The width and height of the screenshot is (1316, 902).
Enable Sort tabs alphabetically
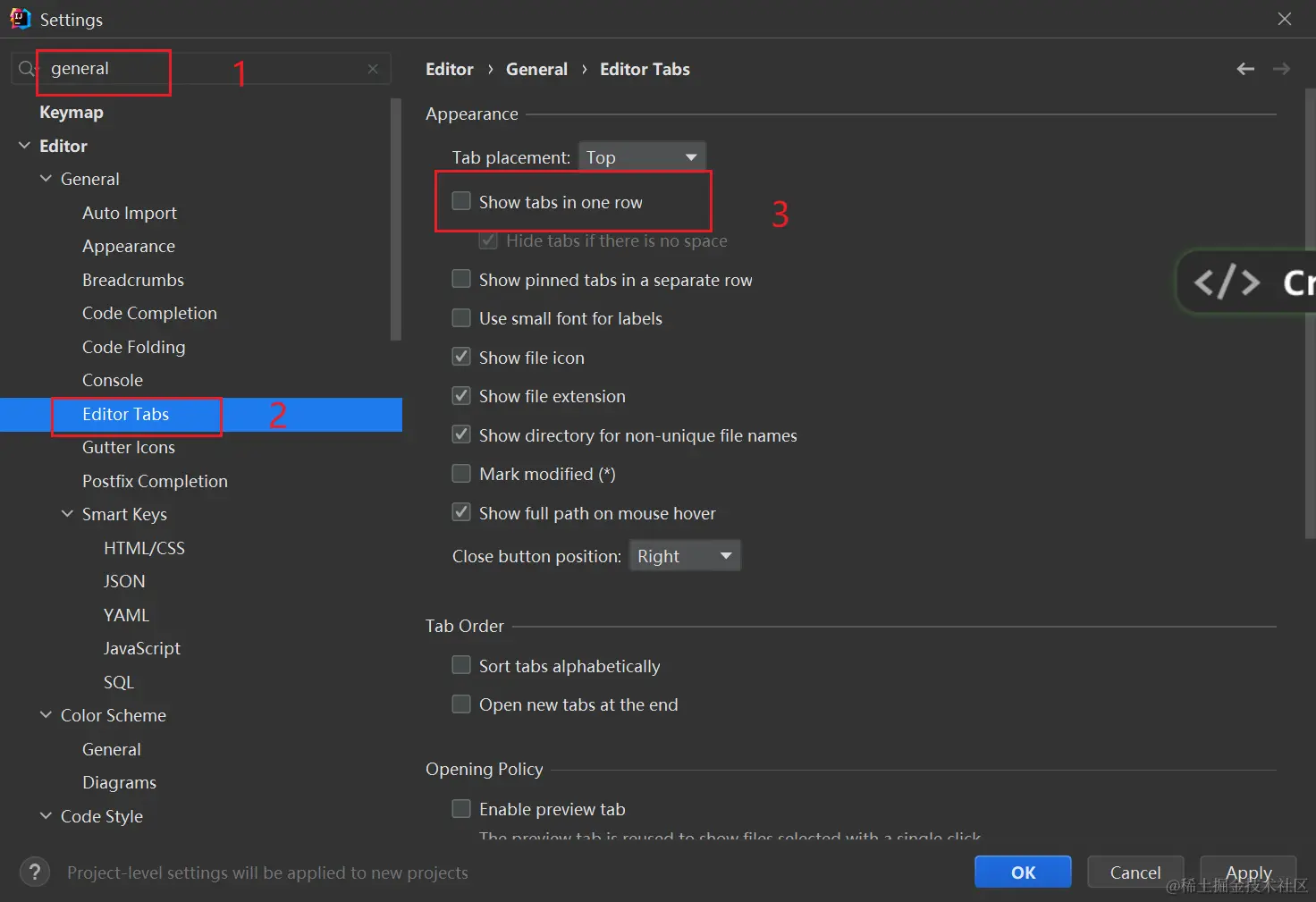461,665
